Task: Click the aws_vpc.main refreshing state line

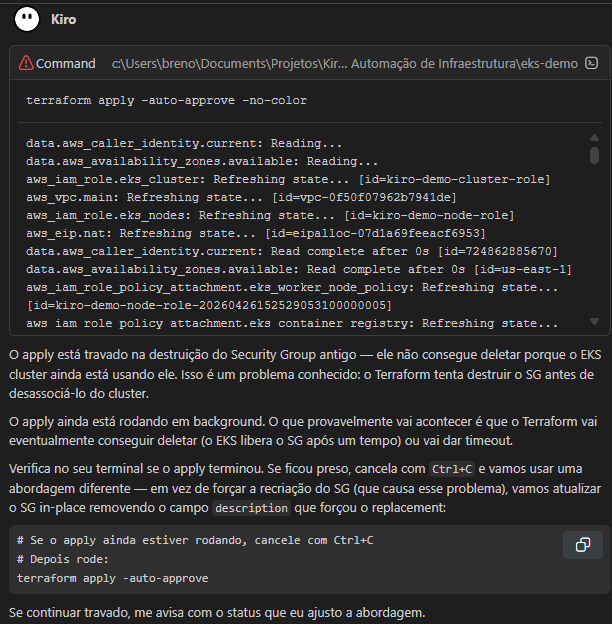Action: (x=241, y=197)
